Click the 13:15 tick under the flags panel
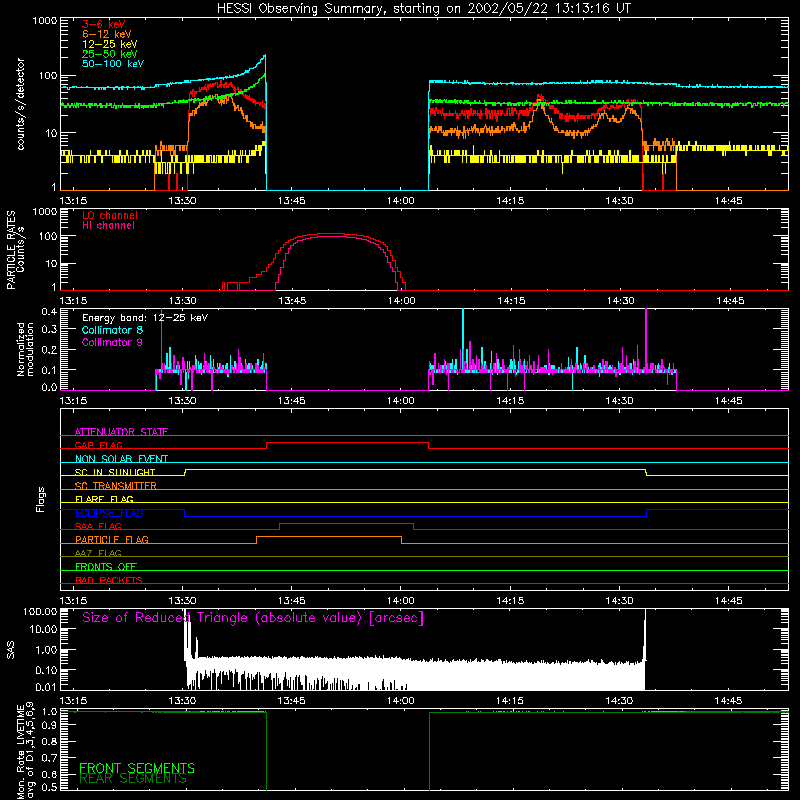 click(x=73, y=601)
